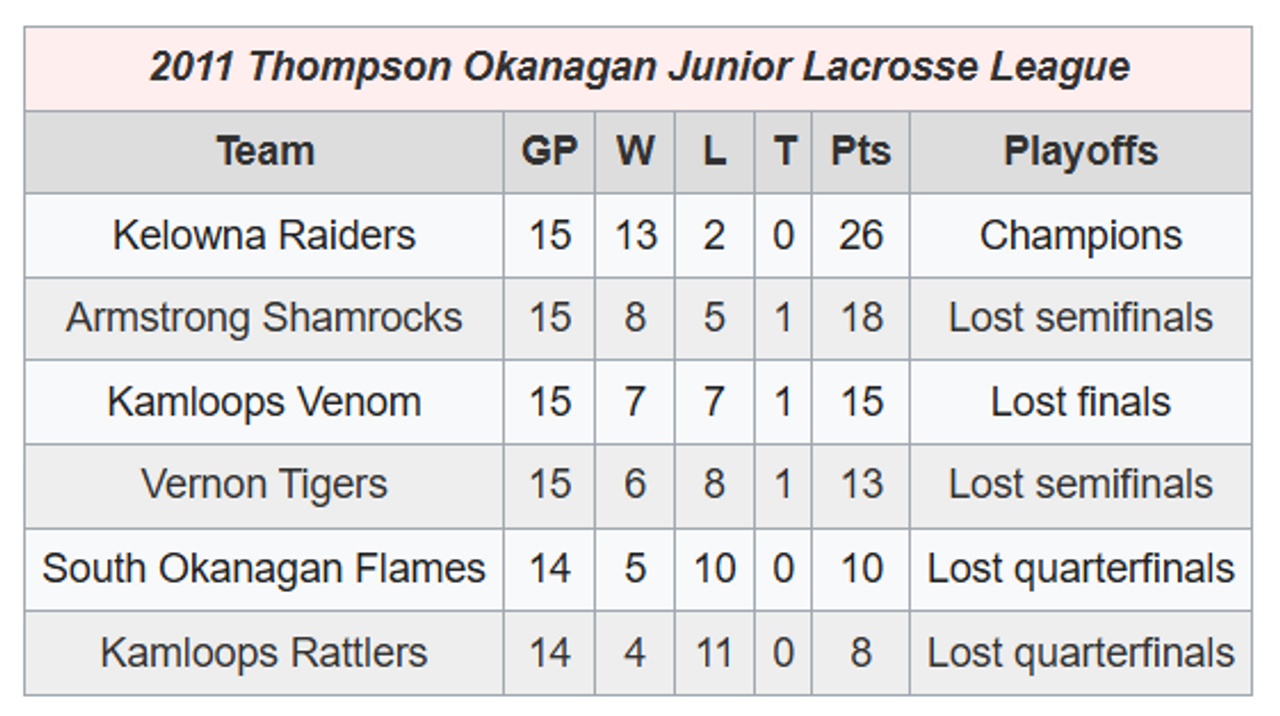
Task: Click the Pts column header
Action: click(860, 151)
